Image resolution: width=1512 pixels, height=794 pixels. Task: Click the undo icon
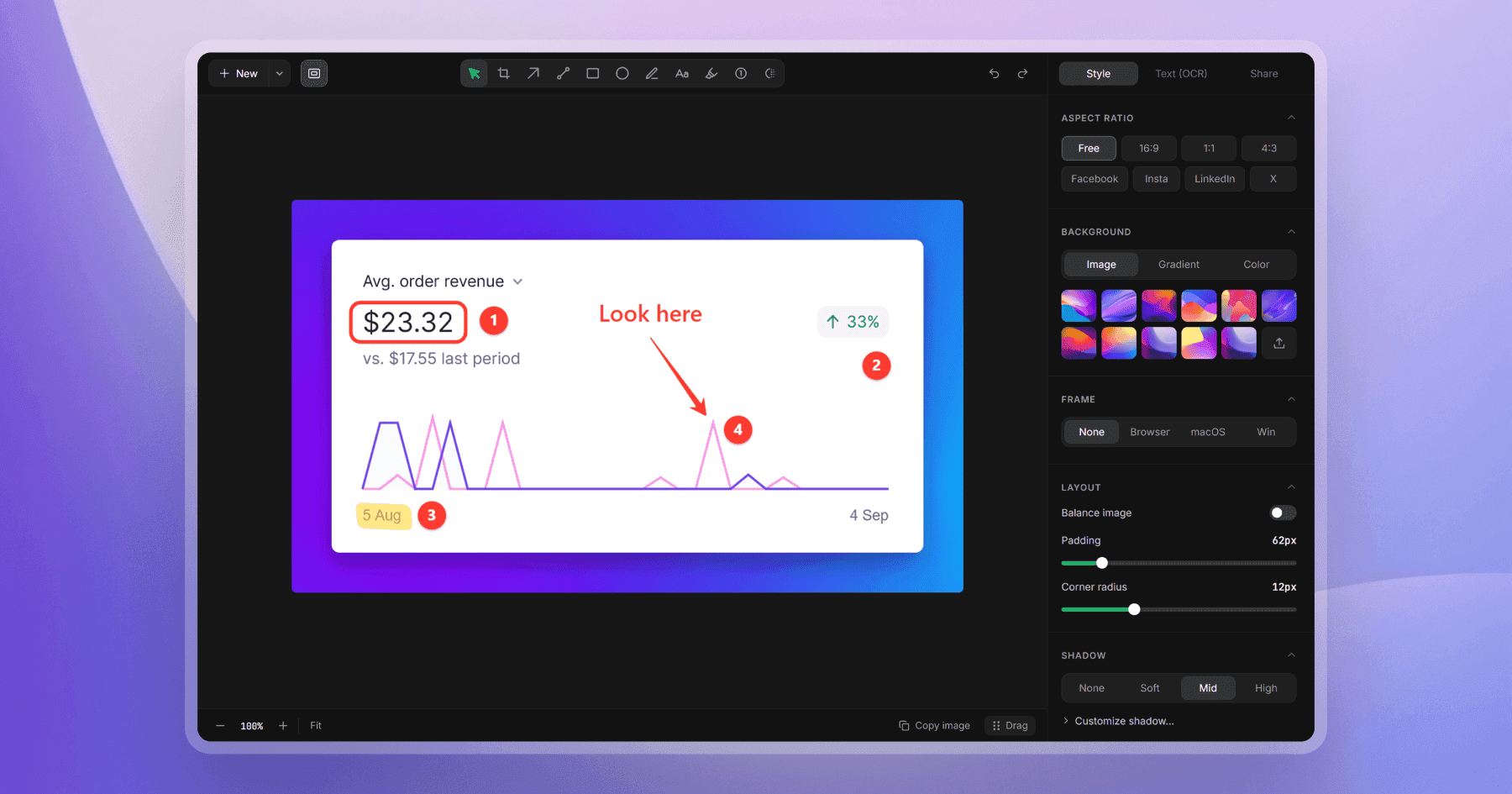tap(994, 74)
